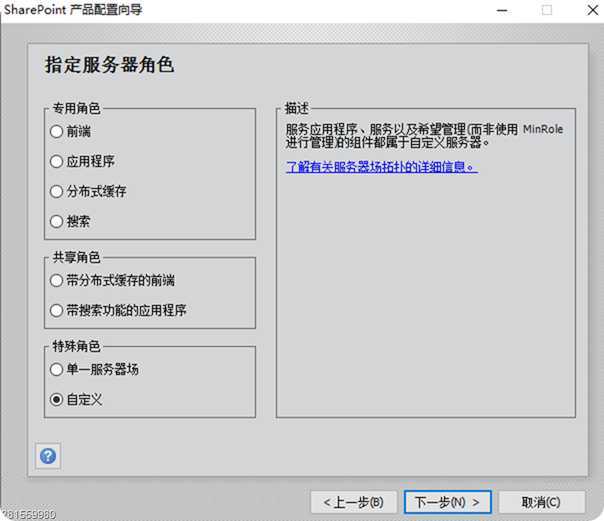604x521 pixels.
Task: Continue with the 下一步(N) button
Action: coord(448,502)
